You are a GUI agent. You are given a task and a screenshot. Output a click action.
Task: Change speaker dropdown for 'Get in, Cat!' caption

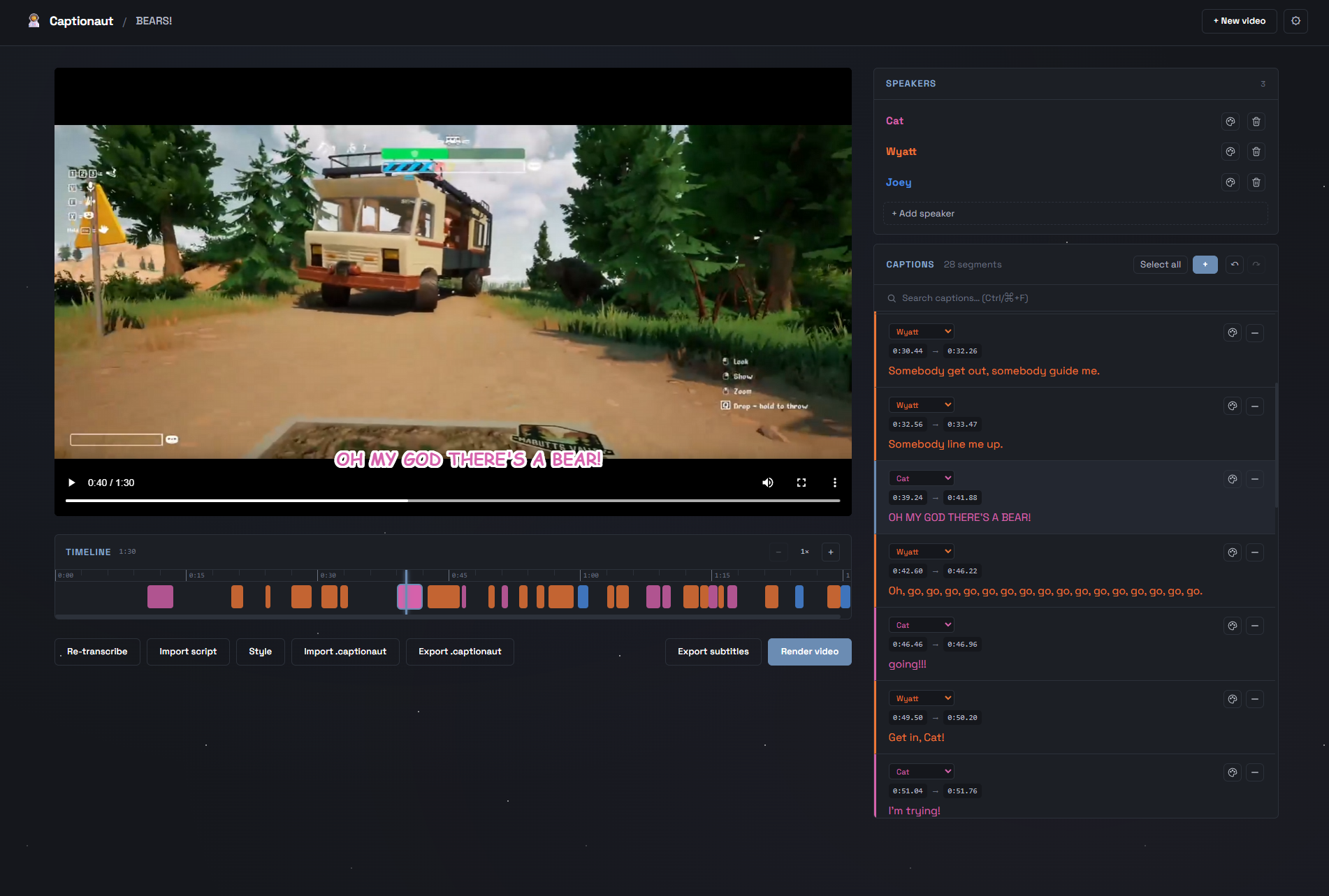coord(922,698)
